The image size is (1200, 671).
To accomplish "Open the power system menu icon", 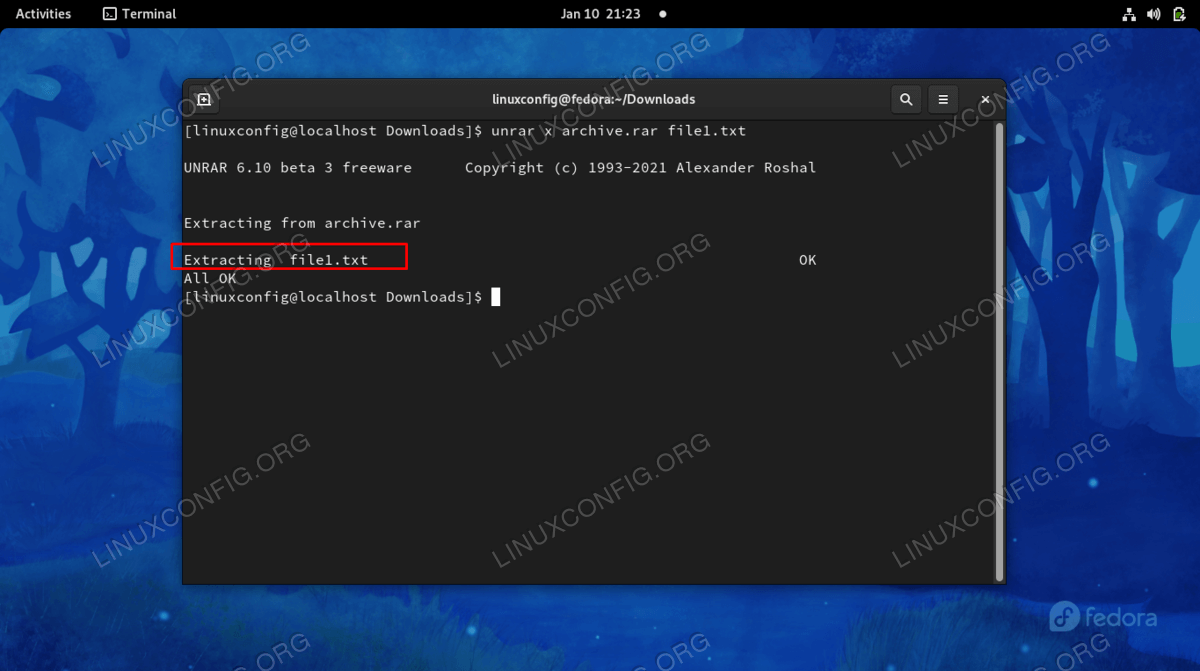I will (1177, 14).
